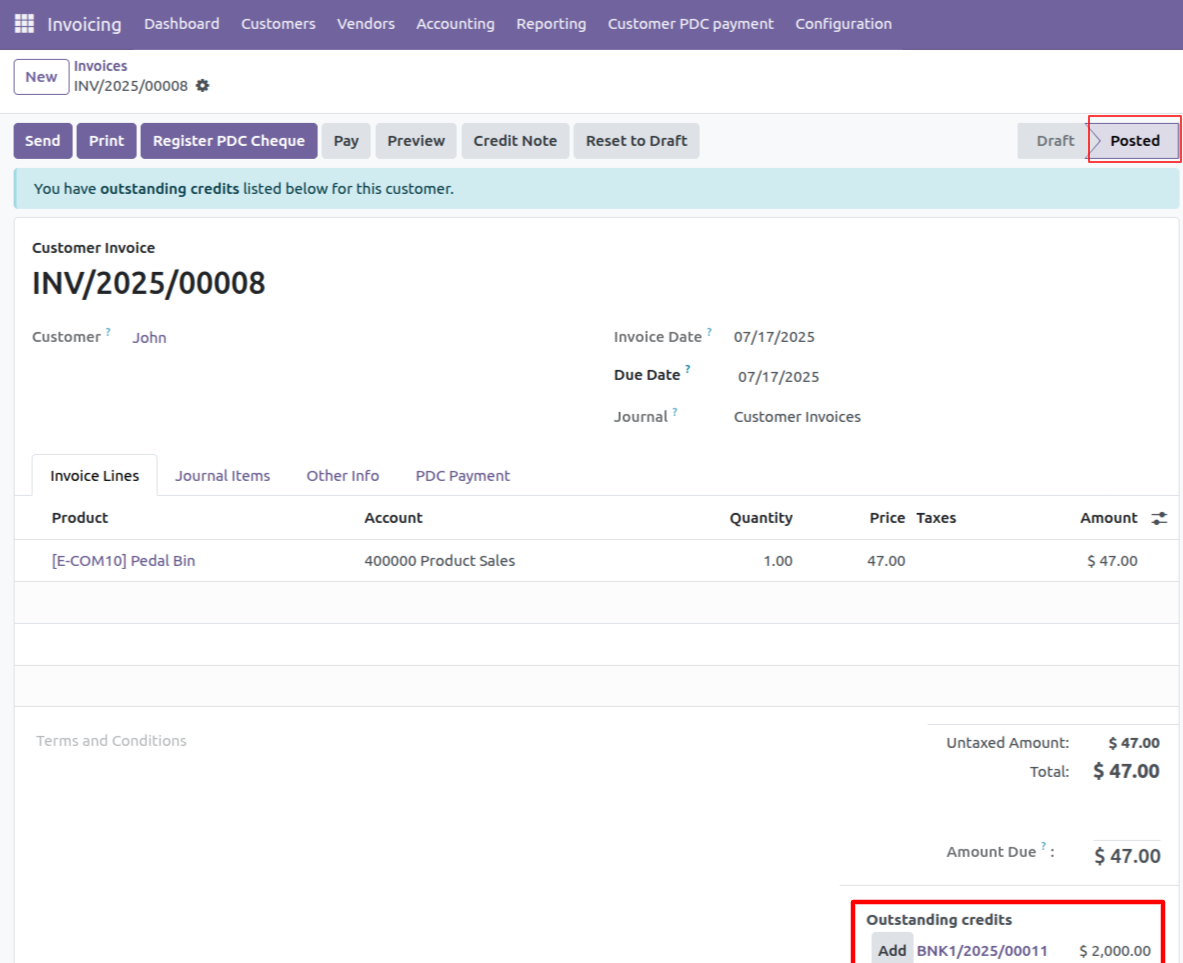The width and height of the screenshot is (1183, 963).
Task: Switch to the Other Info tab
Action: 343,476
